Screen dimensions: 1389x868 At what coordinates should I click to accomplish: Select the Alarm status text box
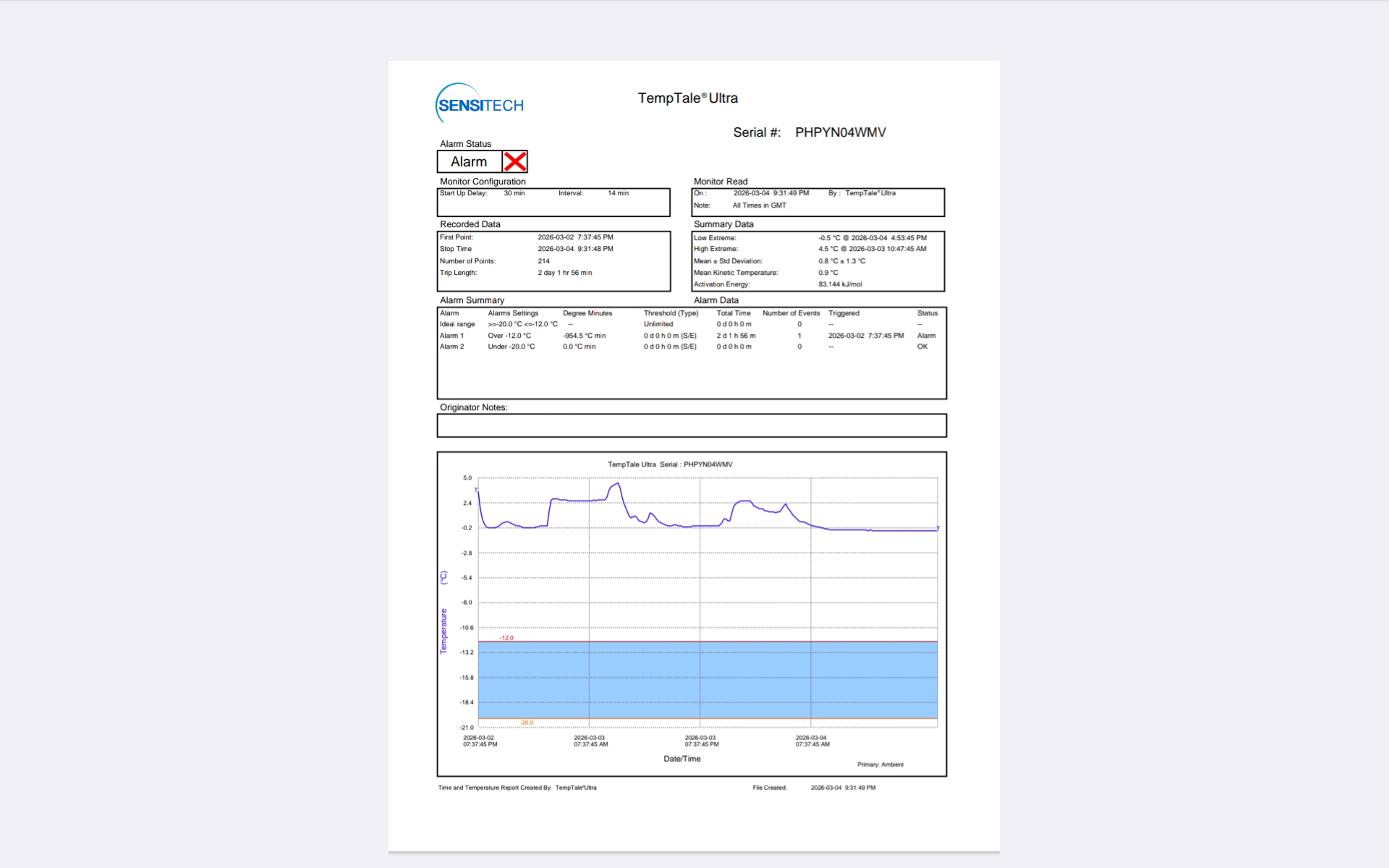point(469,162)
